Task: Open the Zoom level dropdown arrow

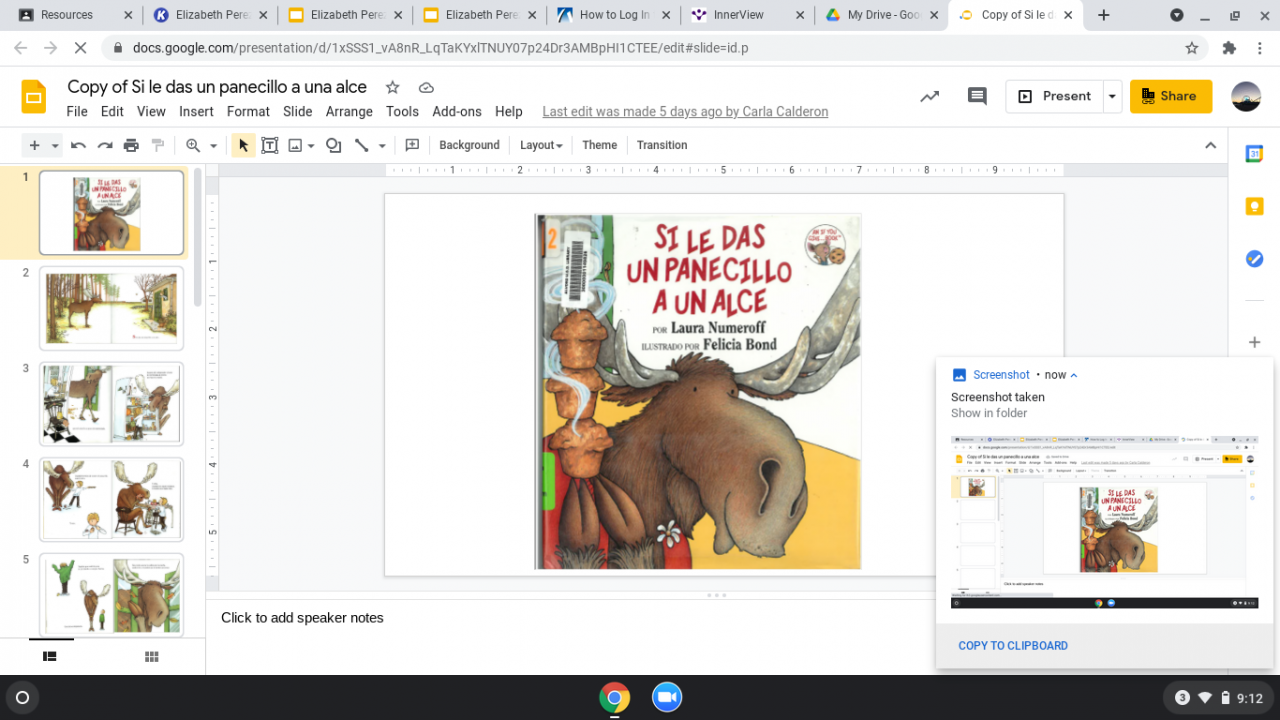Action: click(x=213, y=145)
